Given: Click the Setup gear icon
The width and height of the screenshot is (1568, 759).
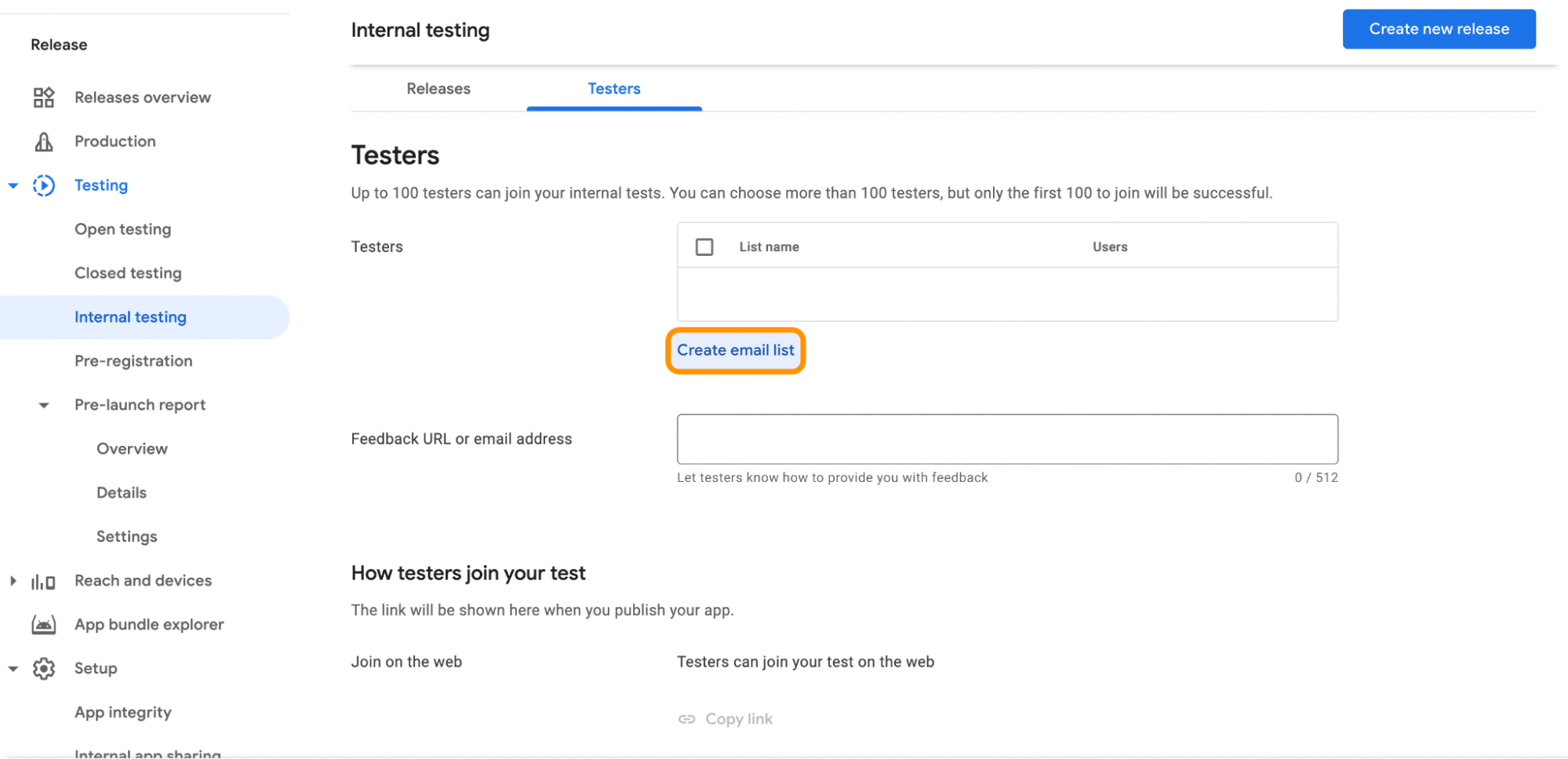Looking at the screenshot, I should (x=44, y=669).
